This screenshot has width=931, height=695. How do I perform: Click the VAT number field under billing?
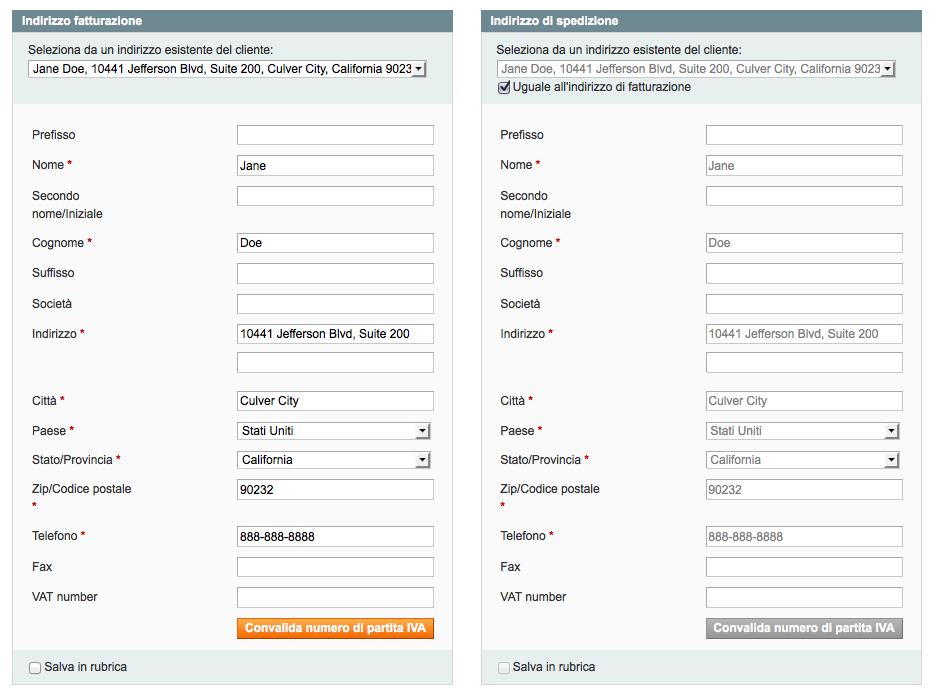tap(335, 597)
